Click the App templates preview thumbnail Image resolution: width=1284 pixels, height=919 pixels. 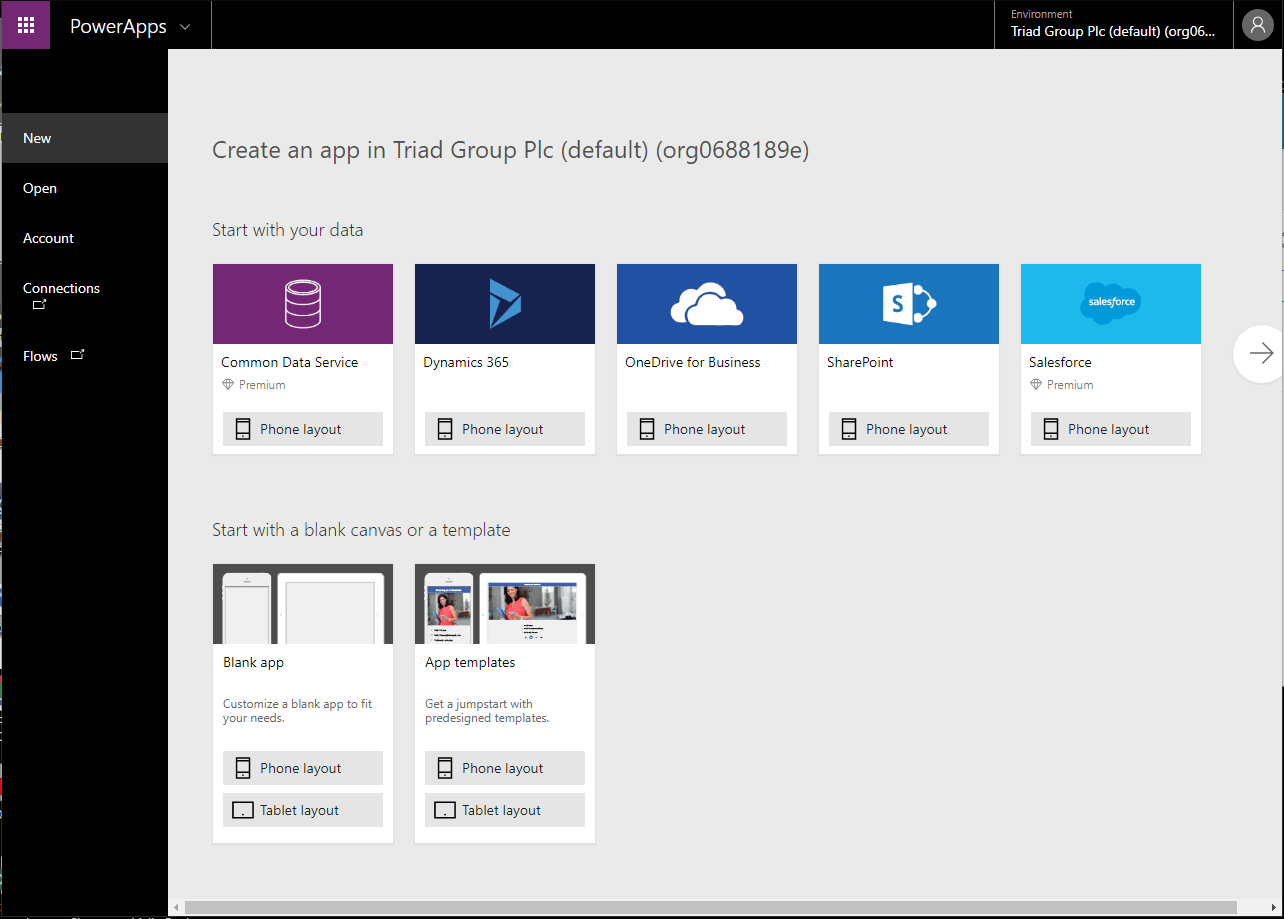[x=505, y=604]
